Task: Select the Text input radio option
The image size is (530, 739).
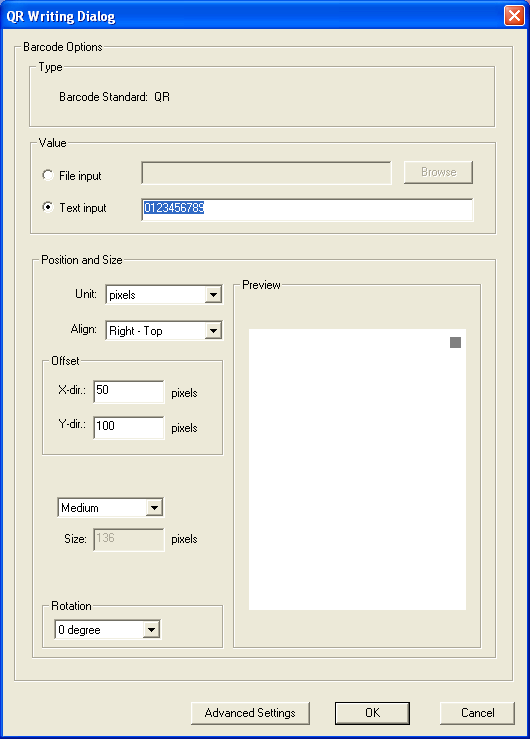Action: point(48,207)
